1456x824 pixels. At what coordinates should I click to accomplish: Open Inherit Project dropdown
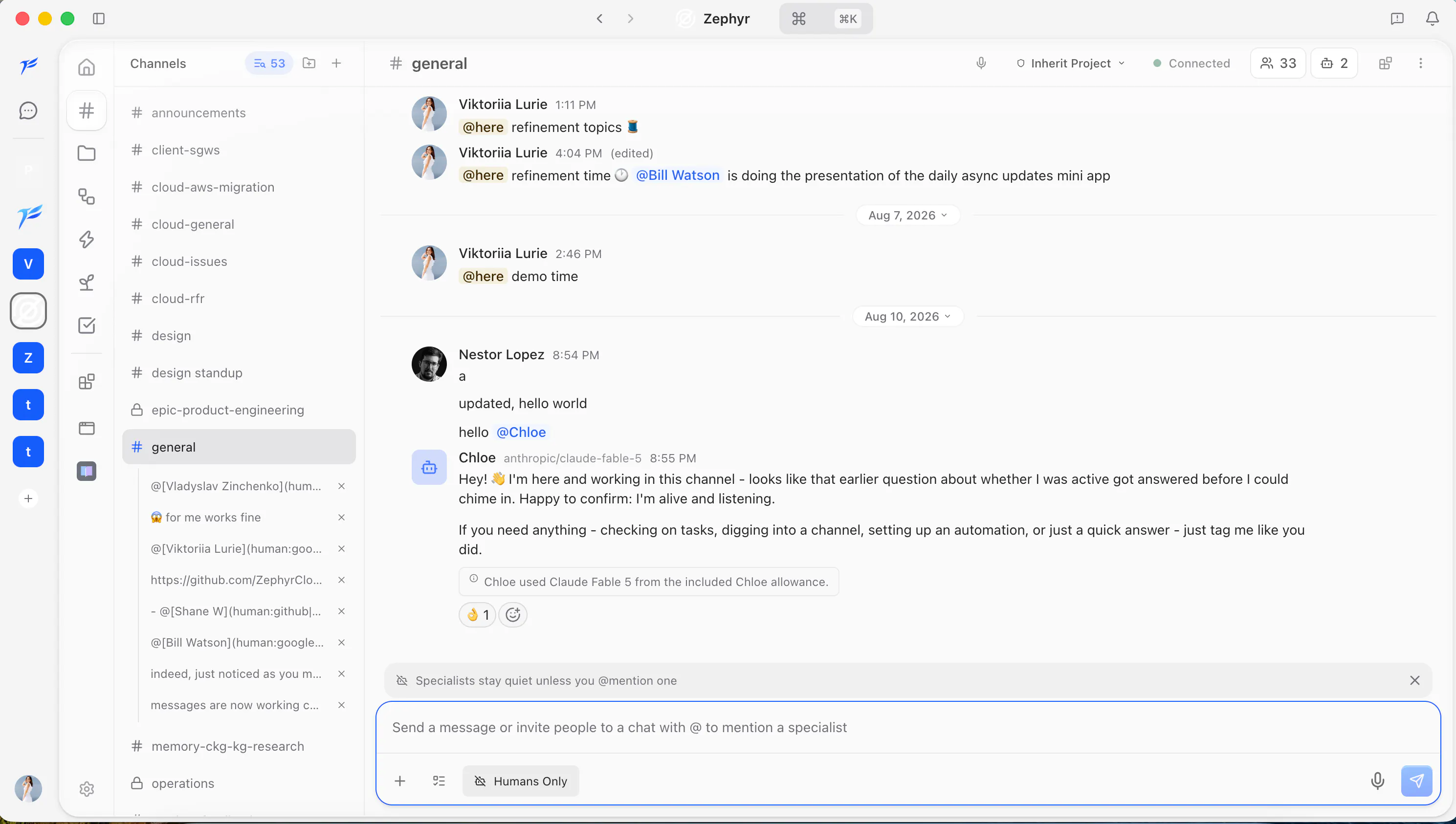[x=1071, y=63]
